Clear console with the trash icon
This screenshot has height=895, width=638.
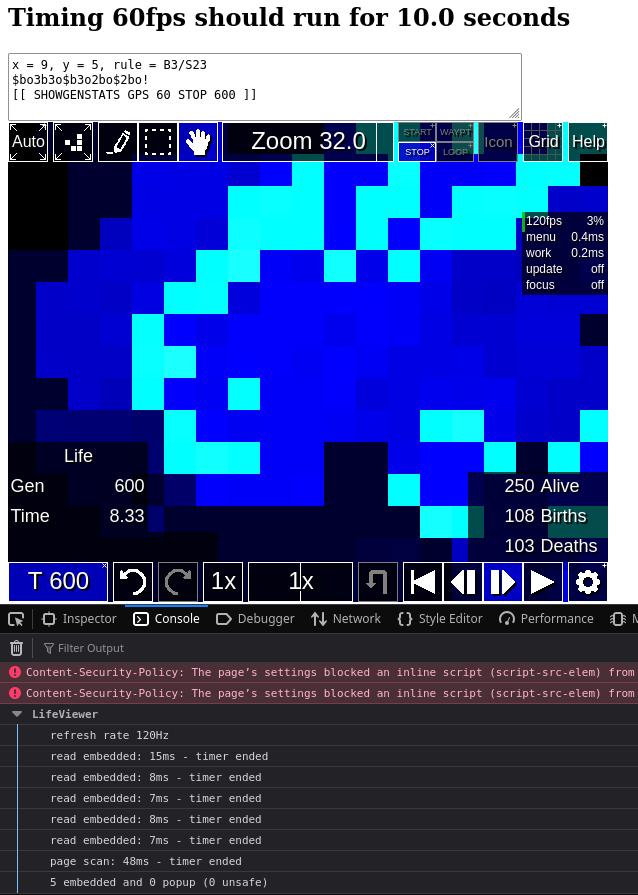(17, 648)
